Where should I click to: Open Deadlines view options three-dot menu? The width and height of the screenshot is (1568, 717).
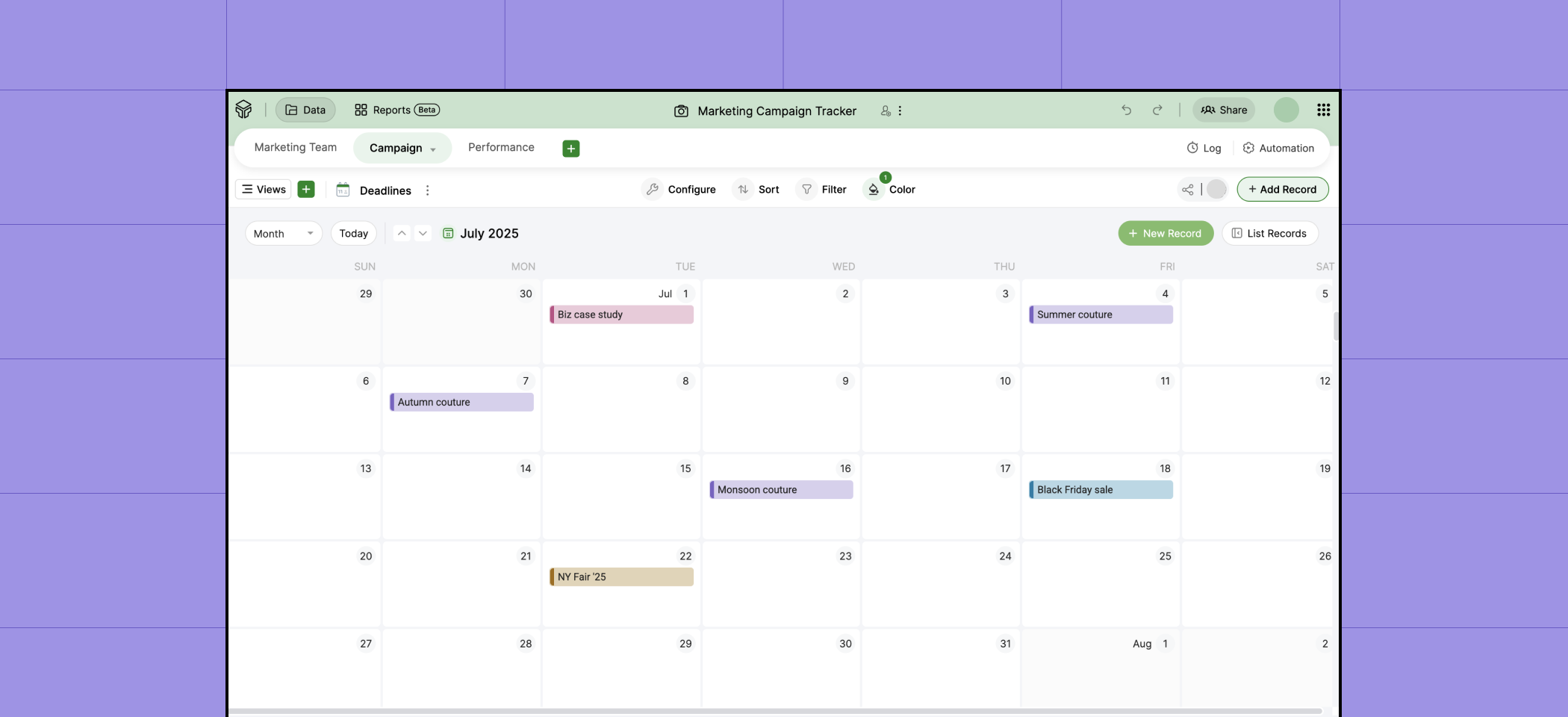[427, 190]
